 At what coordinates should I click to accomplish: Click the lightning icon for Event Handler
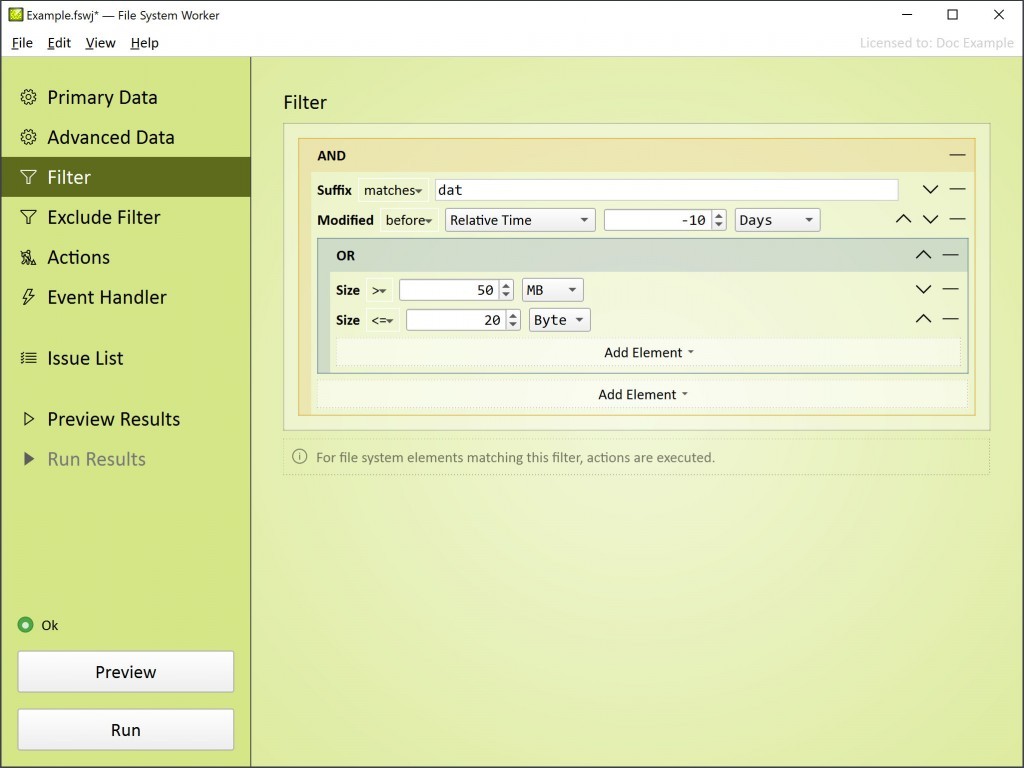28,297
